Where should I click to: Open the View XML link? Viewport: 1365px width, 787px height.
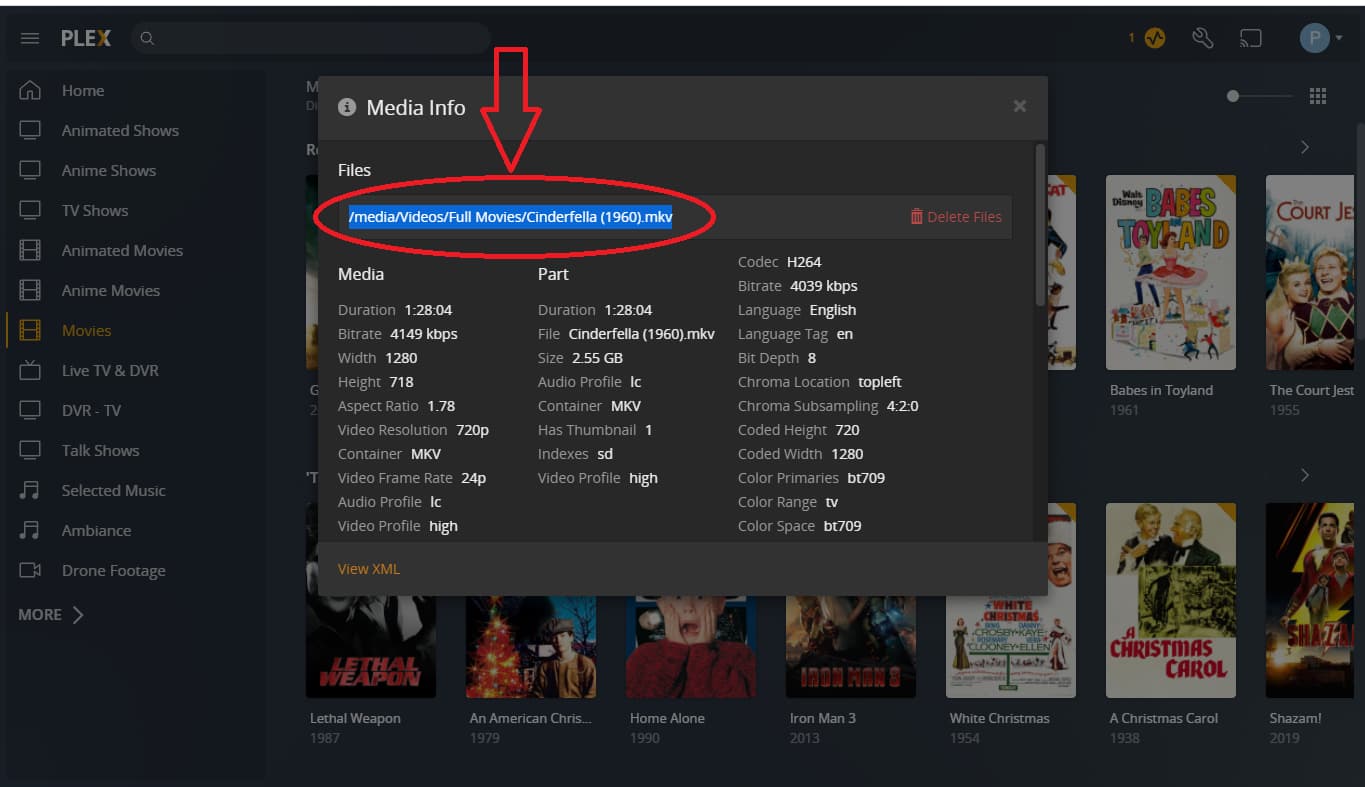point(369,569)
